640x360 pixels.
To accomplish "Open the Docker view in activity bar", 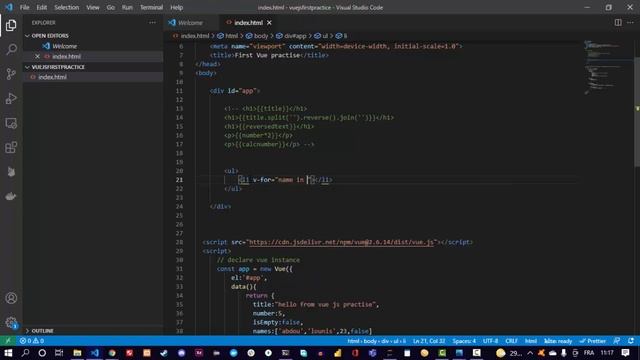I will pyautogui.click(x=11, y=196).
